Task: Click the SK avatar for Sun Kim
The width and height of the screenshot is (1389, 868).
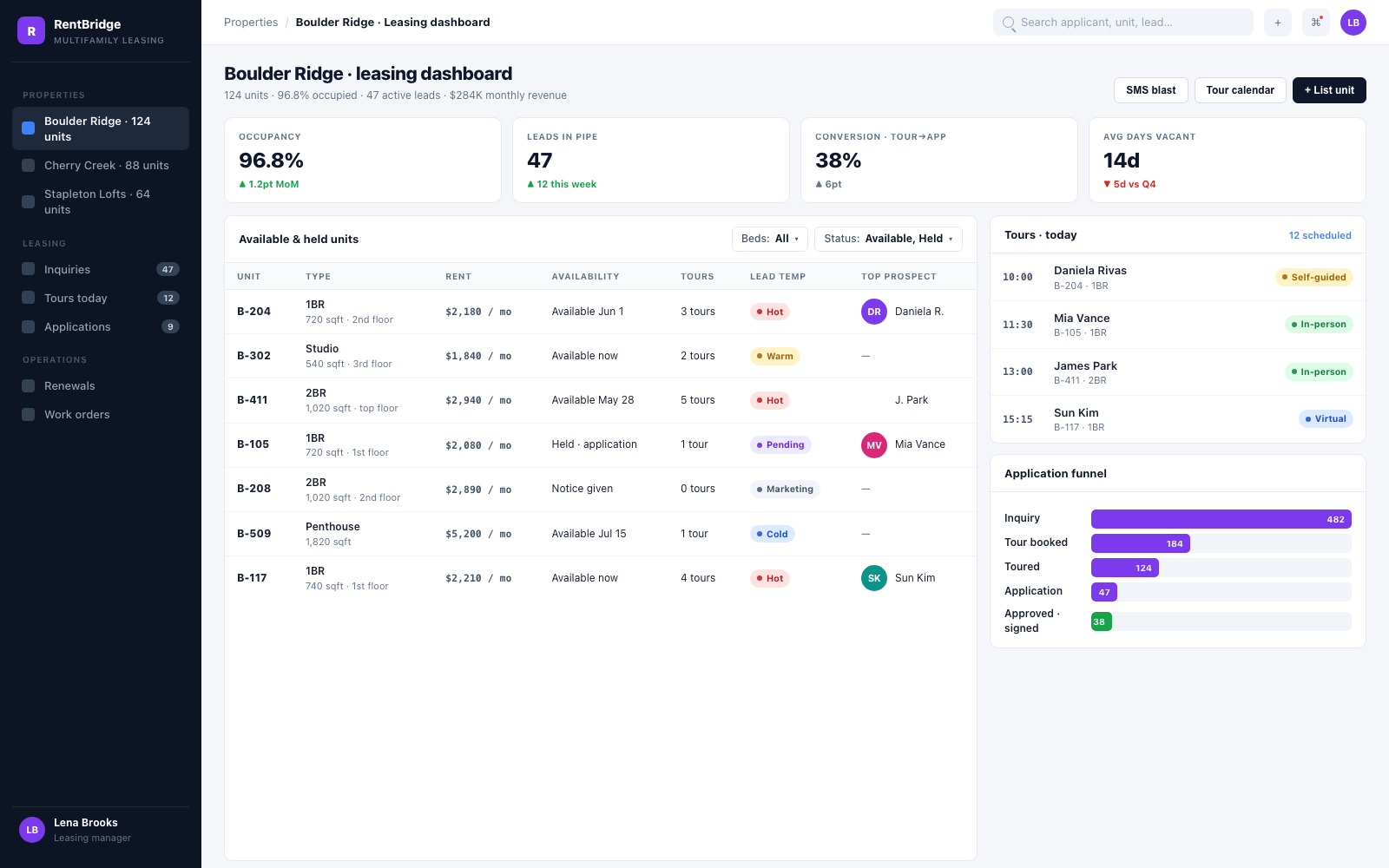Action: tap(874, 578)
